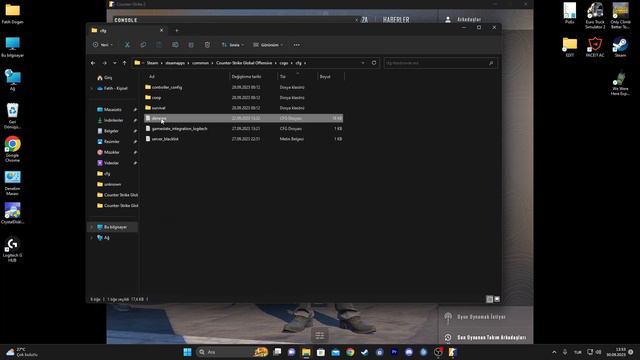Open the Sırala (Sort) dropdown
The width and height of the screenshot is (640, 360).
pyautogui.click(x=233, y=45)
